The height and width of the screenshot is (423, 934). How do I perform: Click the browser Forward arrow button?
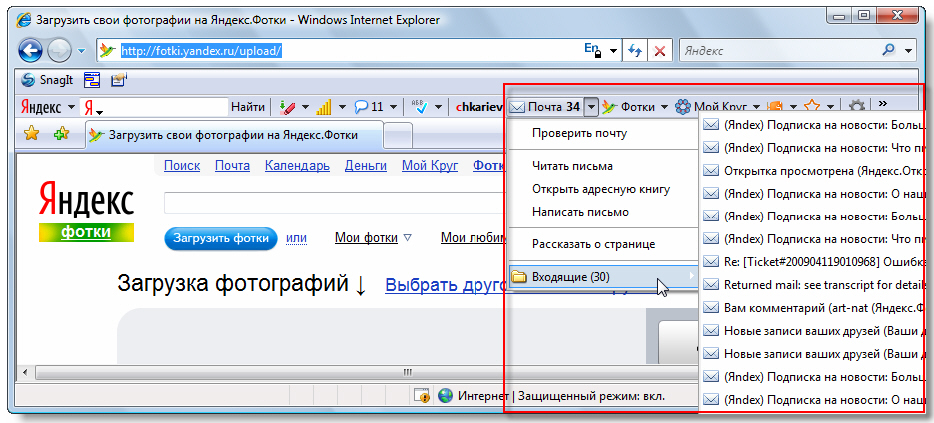(59, 51)
